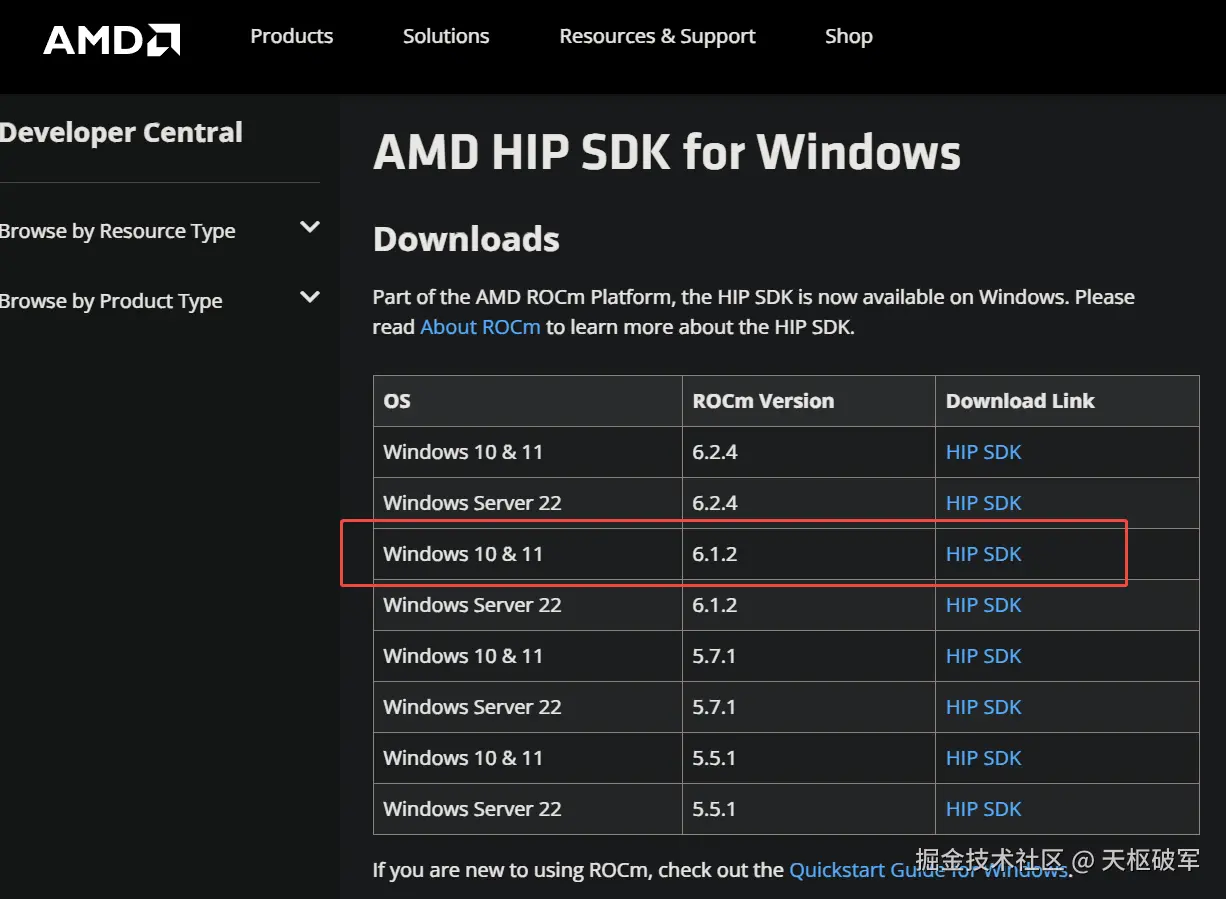Screen dimensions: 1226x899
Task: Open Resources & Support menu
Action: coord(657,37)
